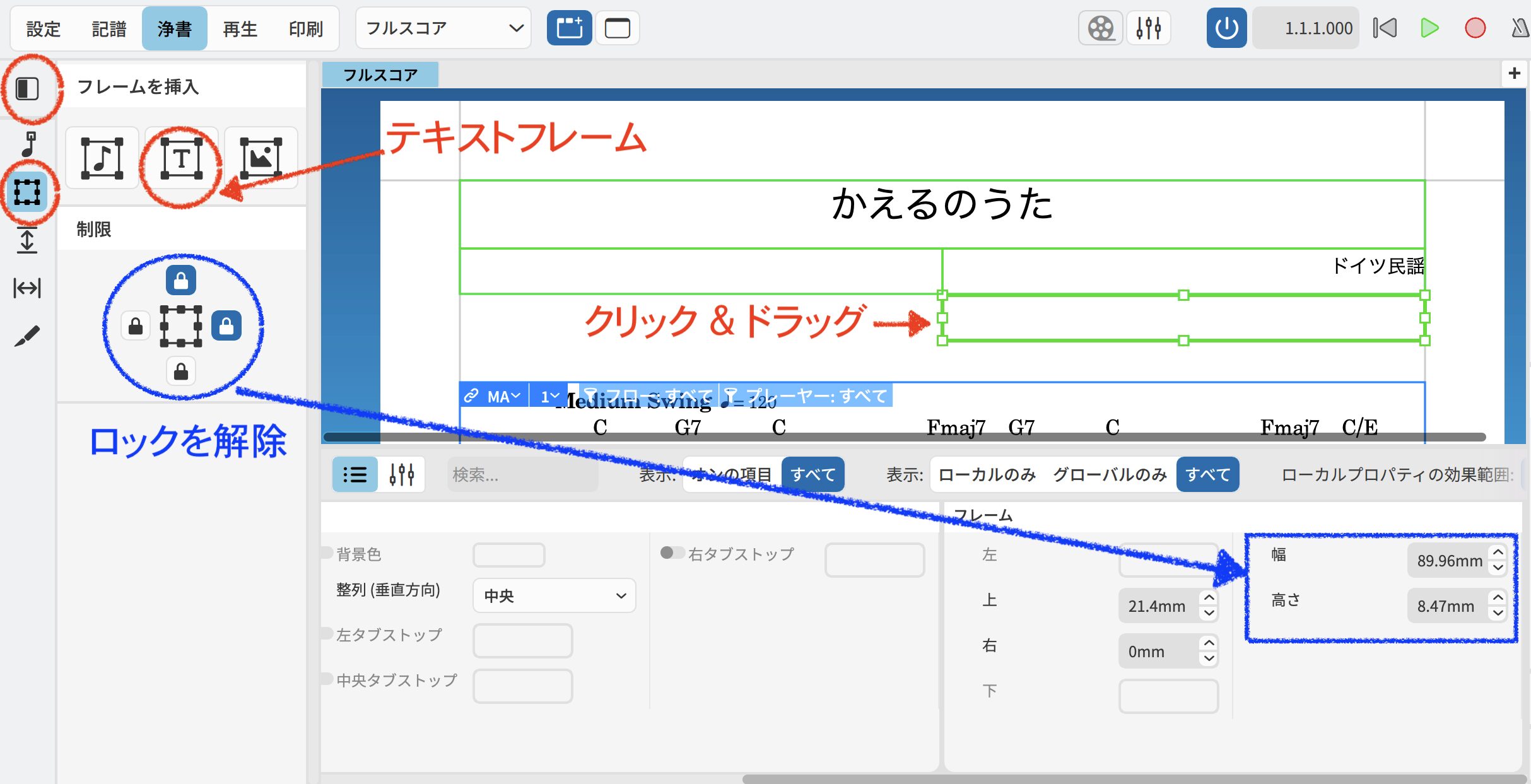Select Note Spacing tool

(x=27, y=288)
